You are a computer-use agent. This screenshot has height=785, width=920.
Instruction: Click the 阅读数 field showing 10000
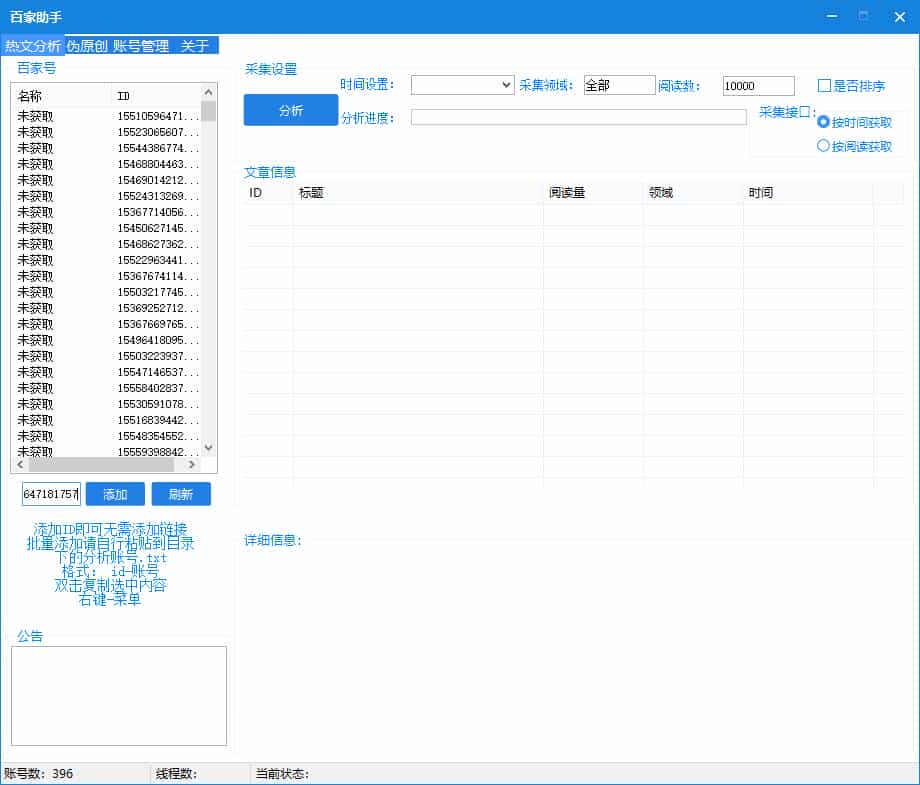758,86
